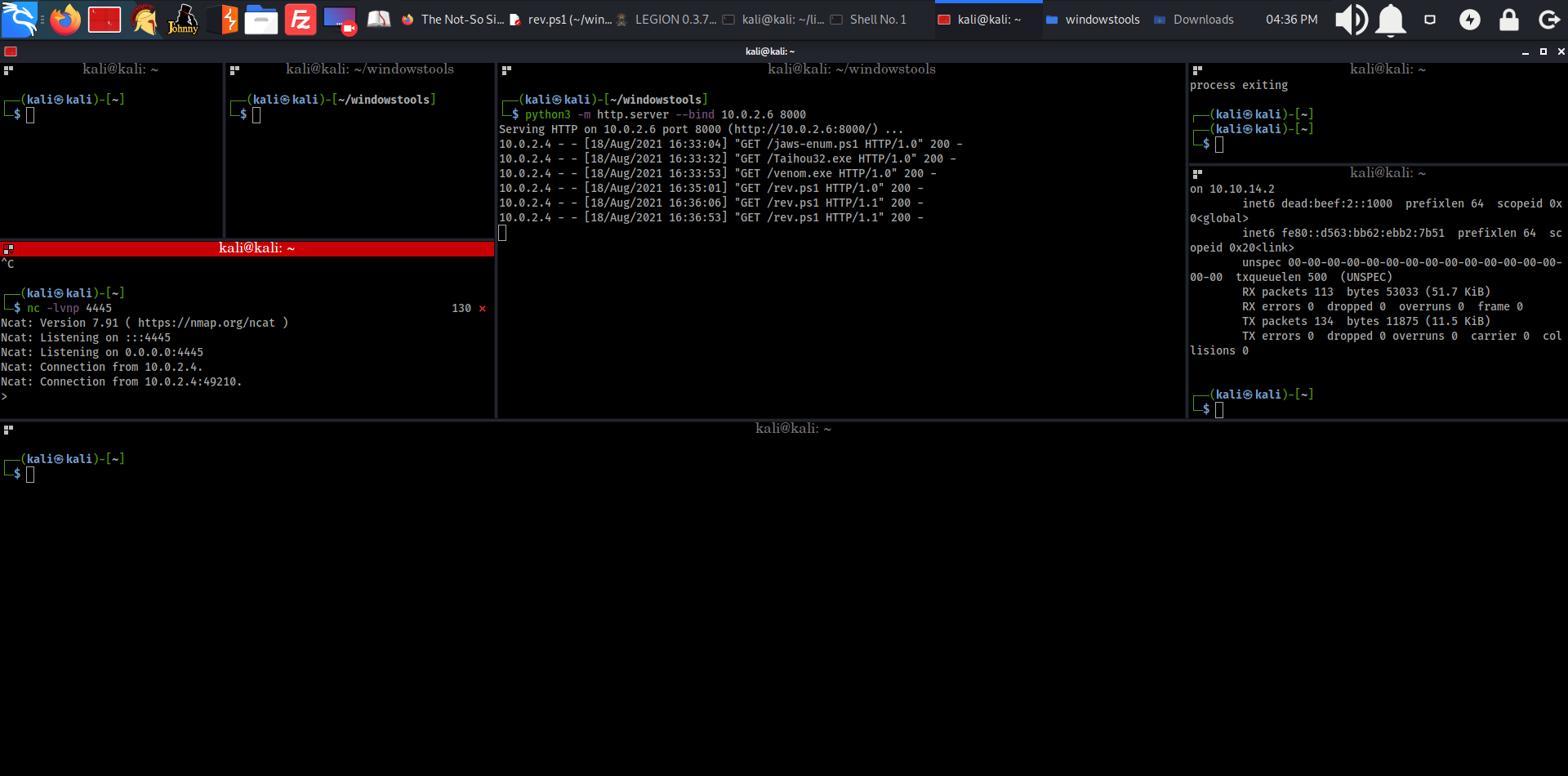This screenshot has width=1568, height=776.
Task: Switch to The Not-So Si... Firefox window
Action: tap(453, 20)
